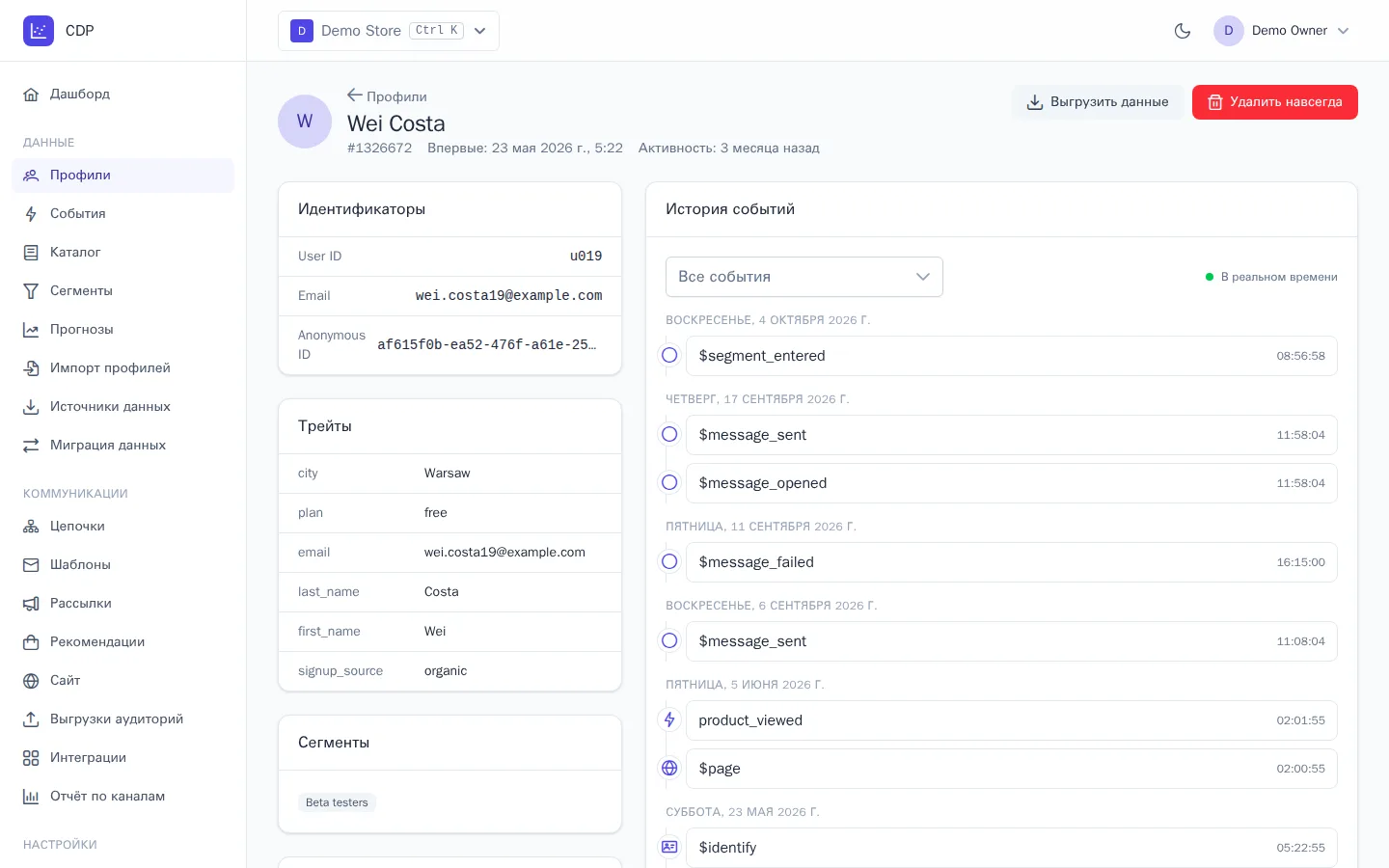Select «Профили» sidebar item
The width and height of the screenshot is (1389, 868).
coord(123,176)
